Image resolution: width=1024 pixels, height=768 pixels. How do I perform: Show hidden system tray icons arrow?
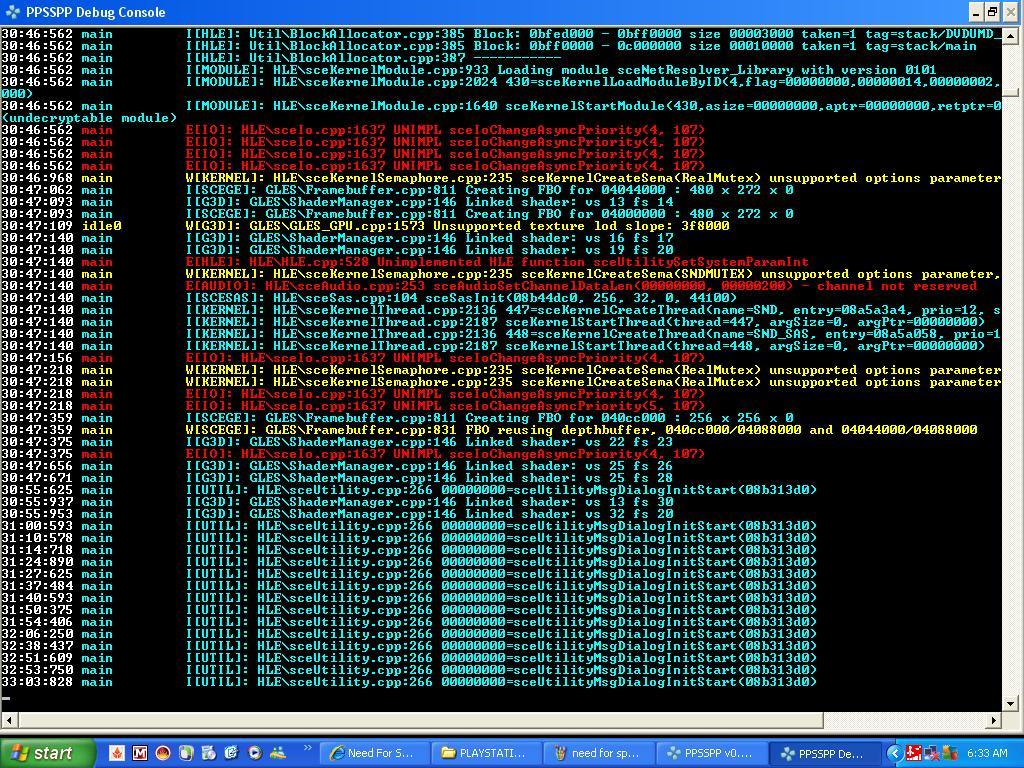point(895,753)
